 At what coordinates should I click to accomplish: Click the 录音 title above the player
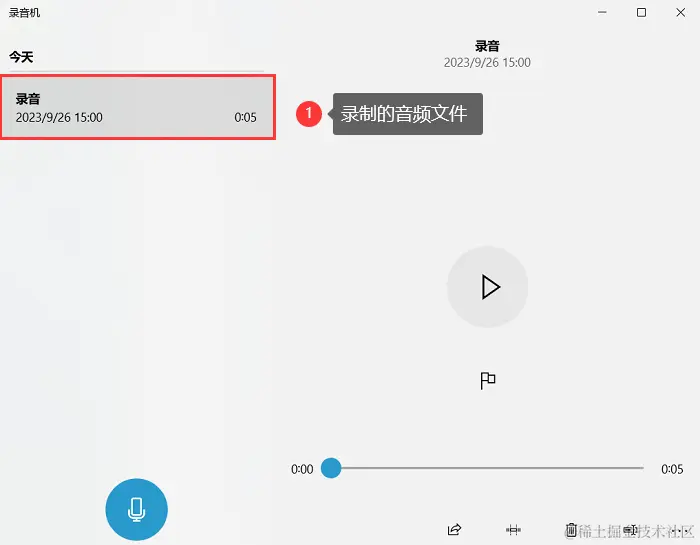[487, 46]
